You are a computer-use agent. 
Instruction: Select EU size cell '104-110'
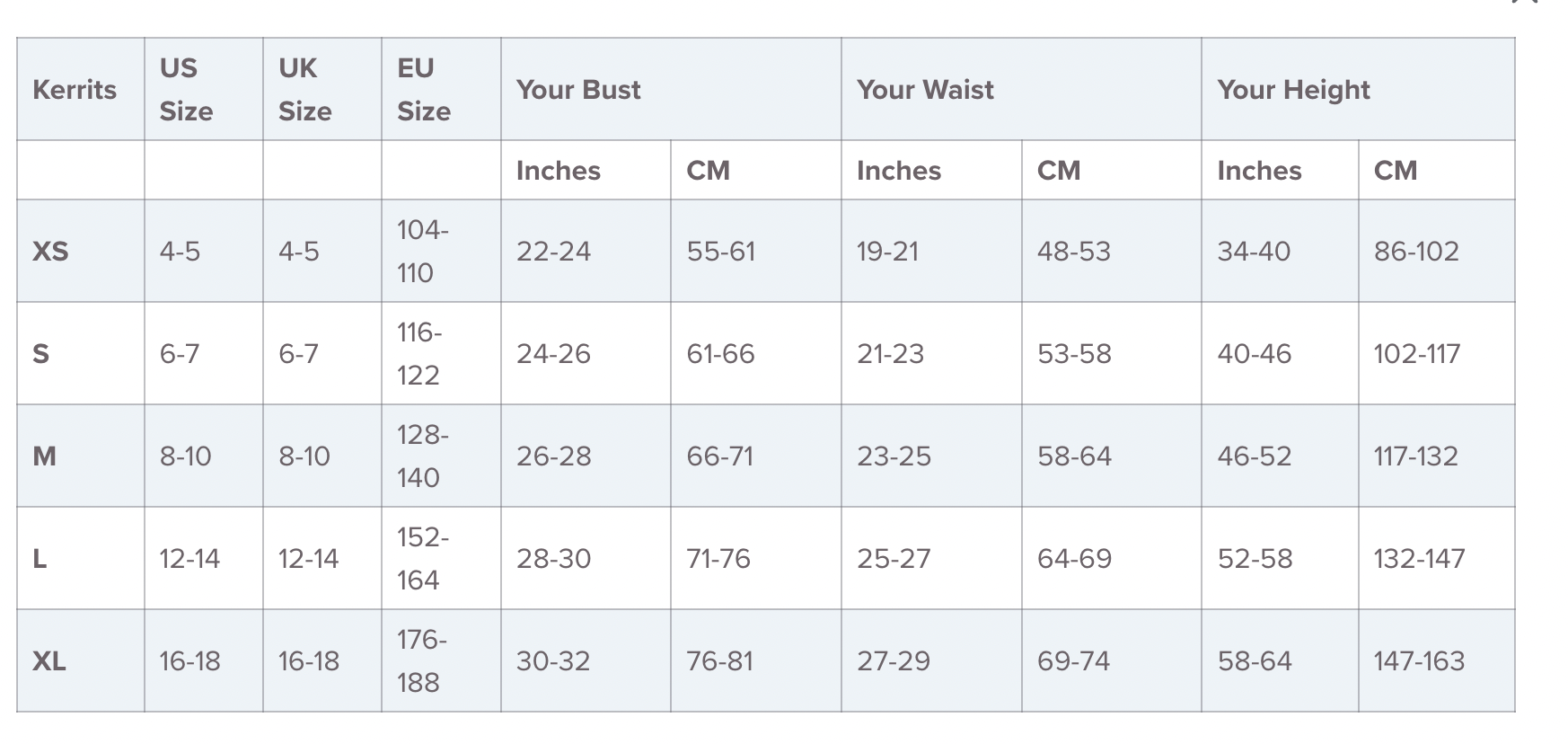tap(422, 252)
